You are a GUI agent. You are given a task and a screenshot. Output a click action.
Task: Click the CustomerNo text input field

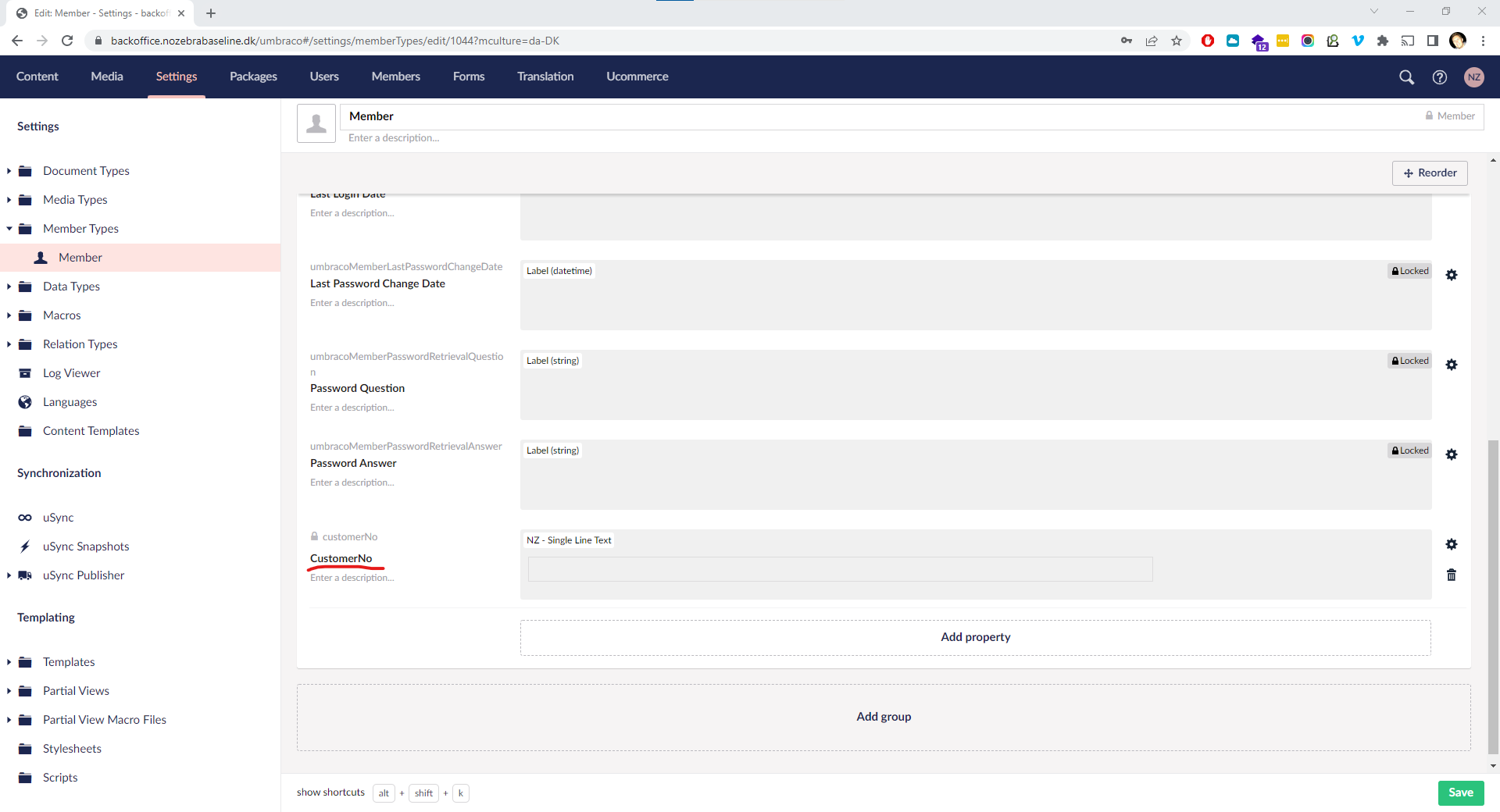pyautogui.click(x=840, y=569)
